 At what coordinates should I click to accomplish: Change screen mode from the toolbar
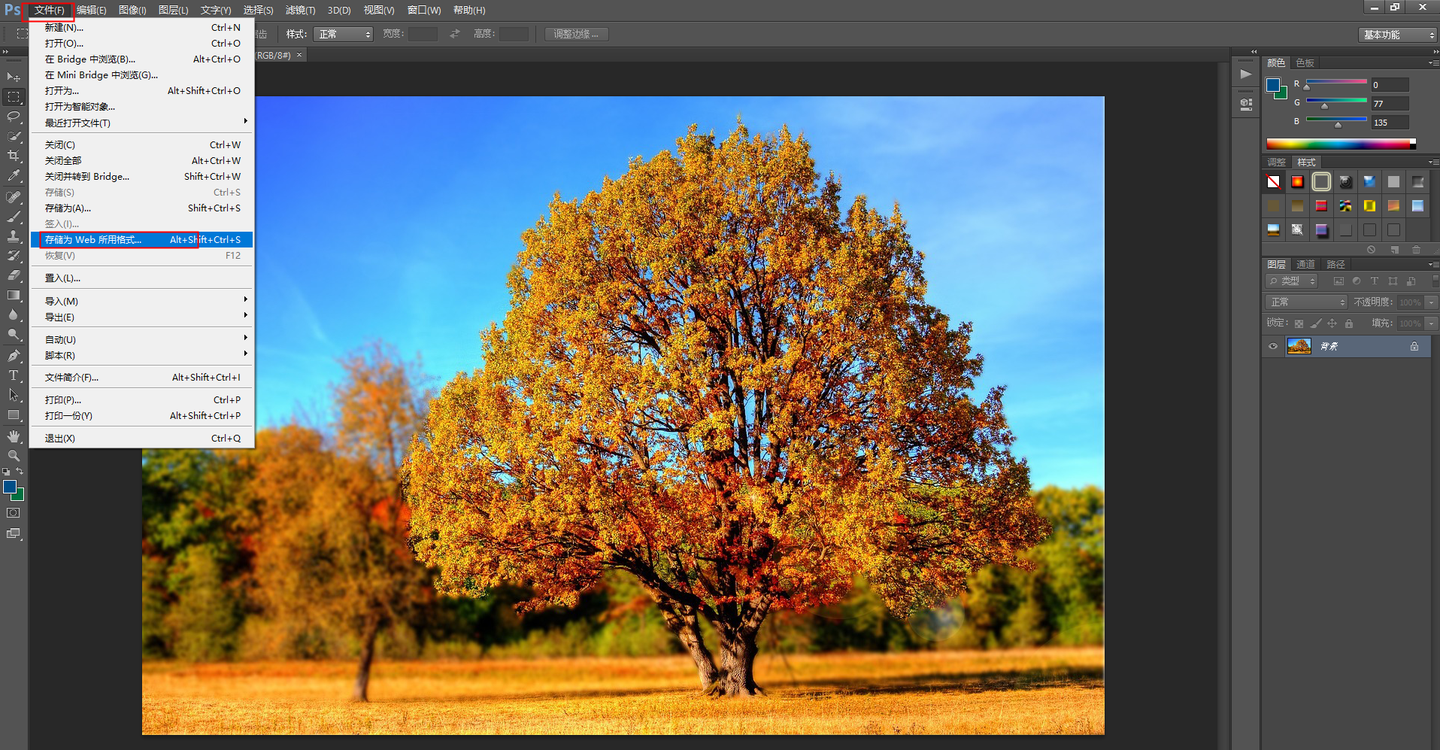tap(14, 534)
